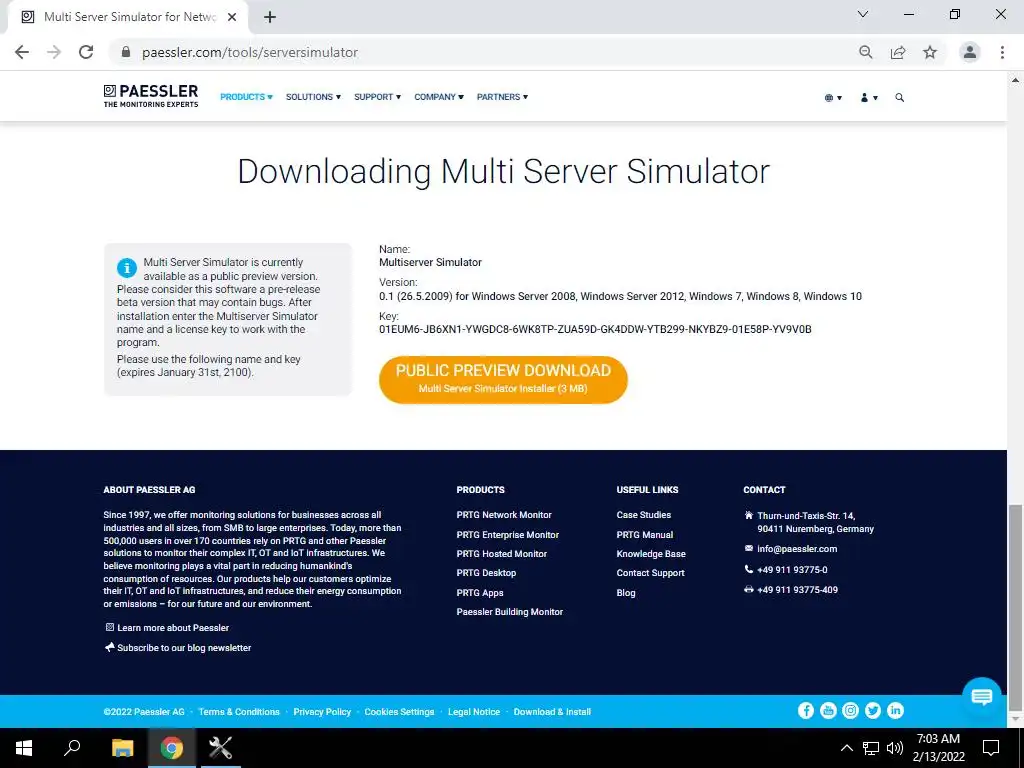
Task: Open the Paessler Building Monitor link
Action: [509, 612]
